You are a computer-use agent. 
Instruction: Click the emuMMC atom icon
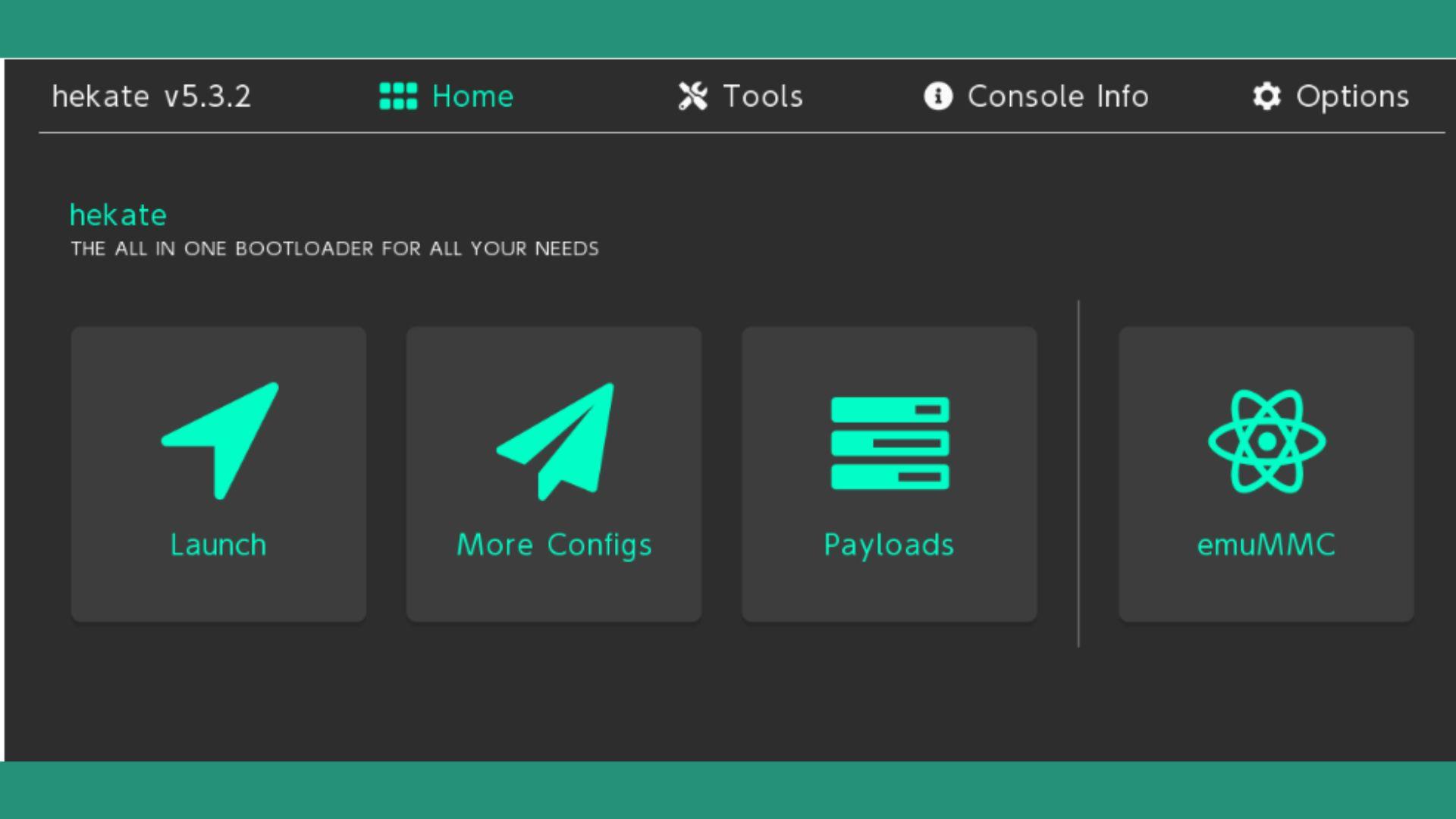pos(1266,441)
